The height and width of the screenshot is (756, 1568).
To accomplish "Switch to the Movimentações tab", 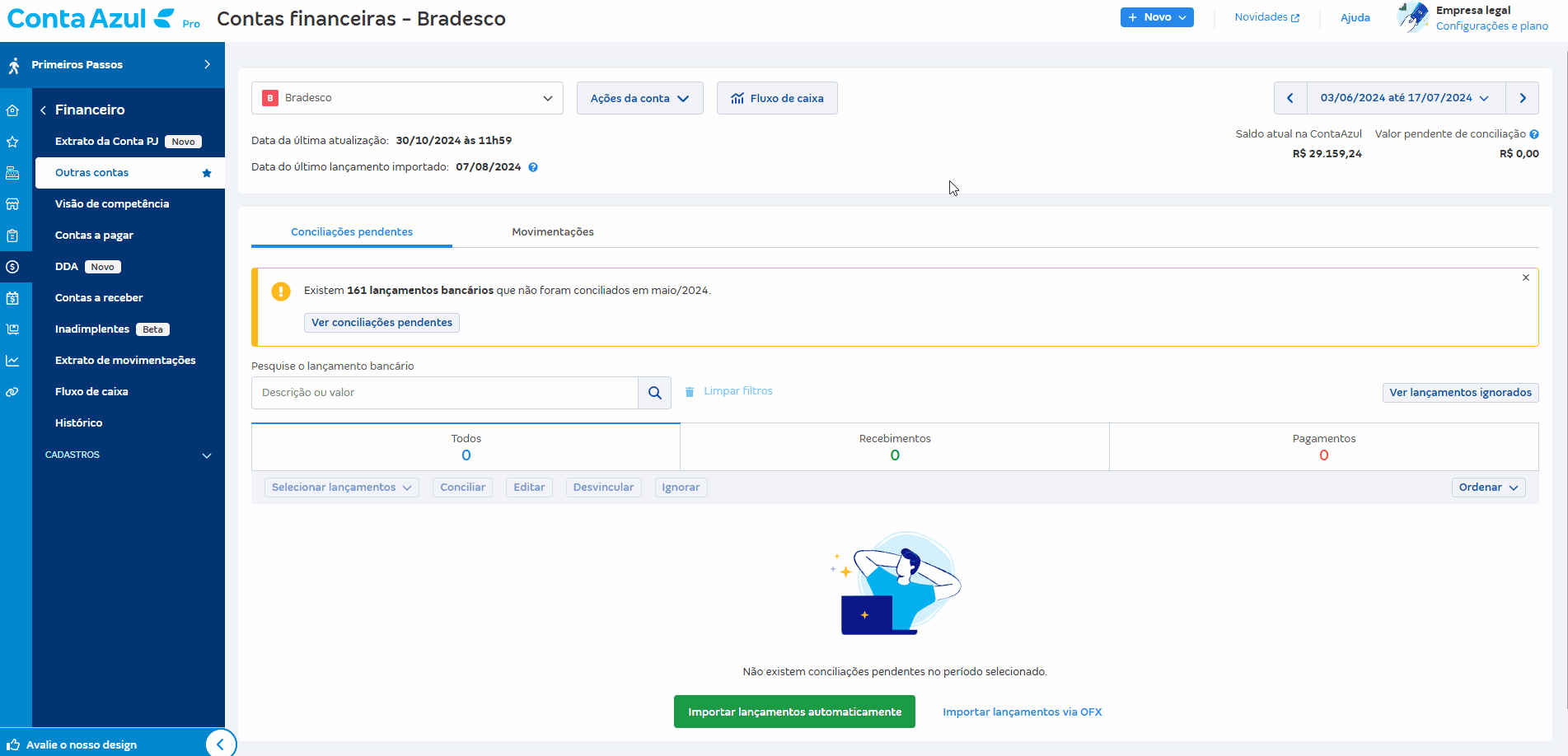I will point(552,232).
